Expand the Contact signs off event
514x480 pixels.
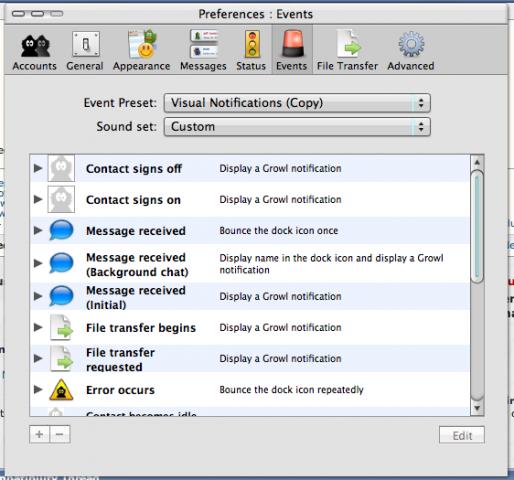coord(38,168)
